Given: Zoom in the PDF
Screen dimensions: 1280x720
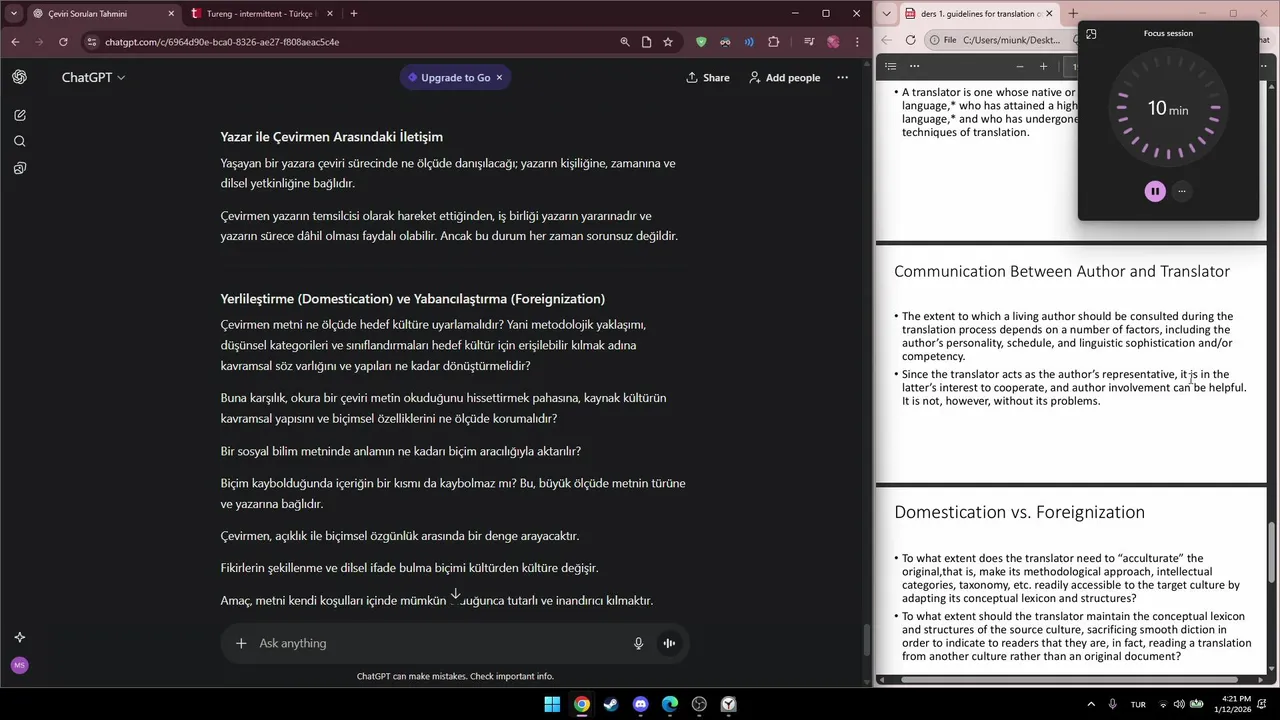Looking at the screenshot, I should (x=1043, y=66).
